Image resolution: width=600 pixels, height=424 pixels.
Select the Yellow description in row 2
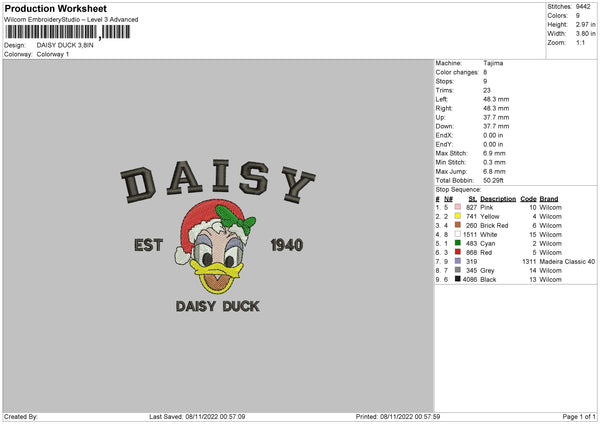490,217
